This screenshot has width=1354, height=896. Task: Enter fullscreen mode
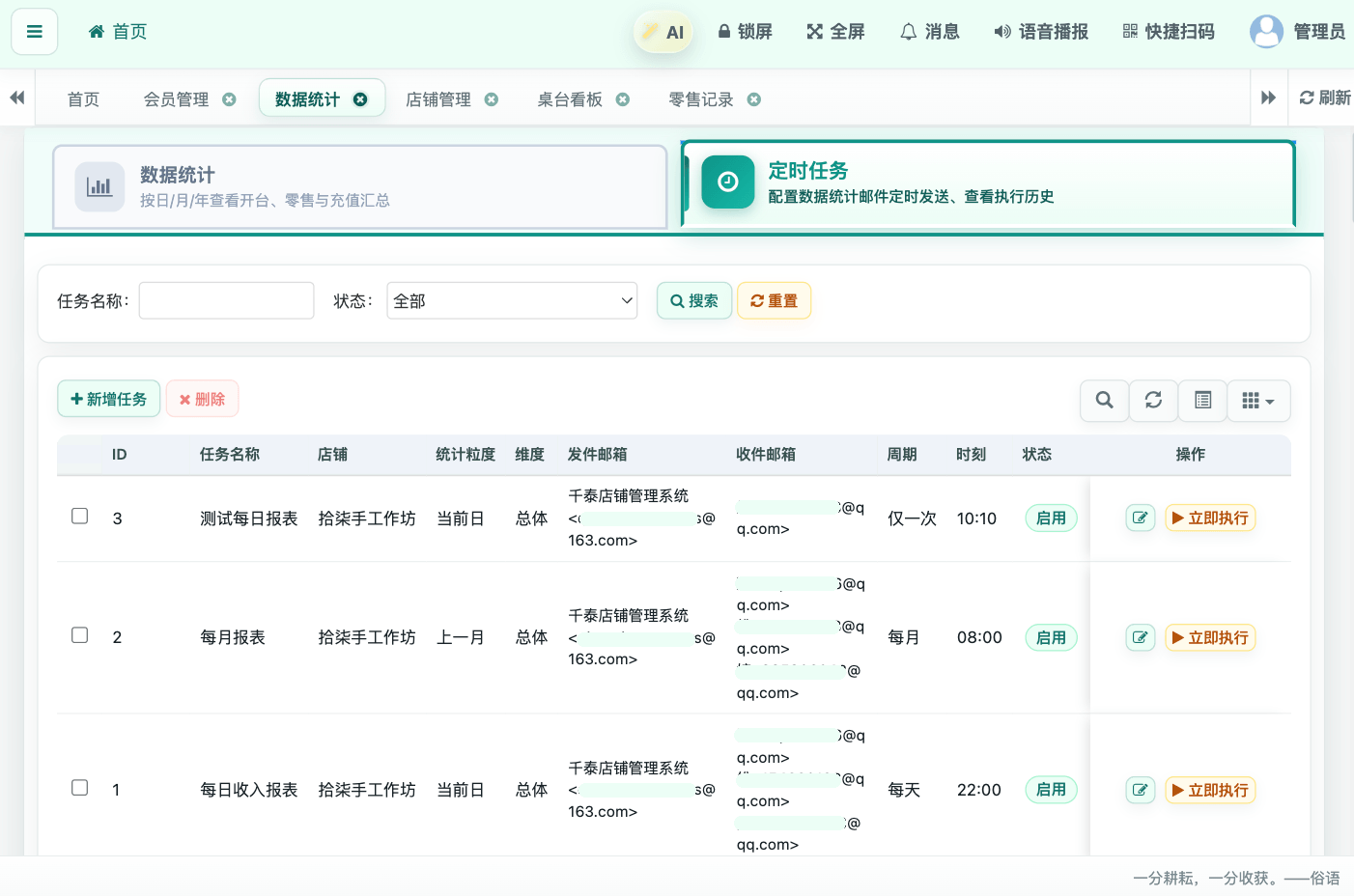click(836, 32)
